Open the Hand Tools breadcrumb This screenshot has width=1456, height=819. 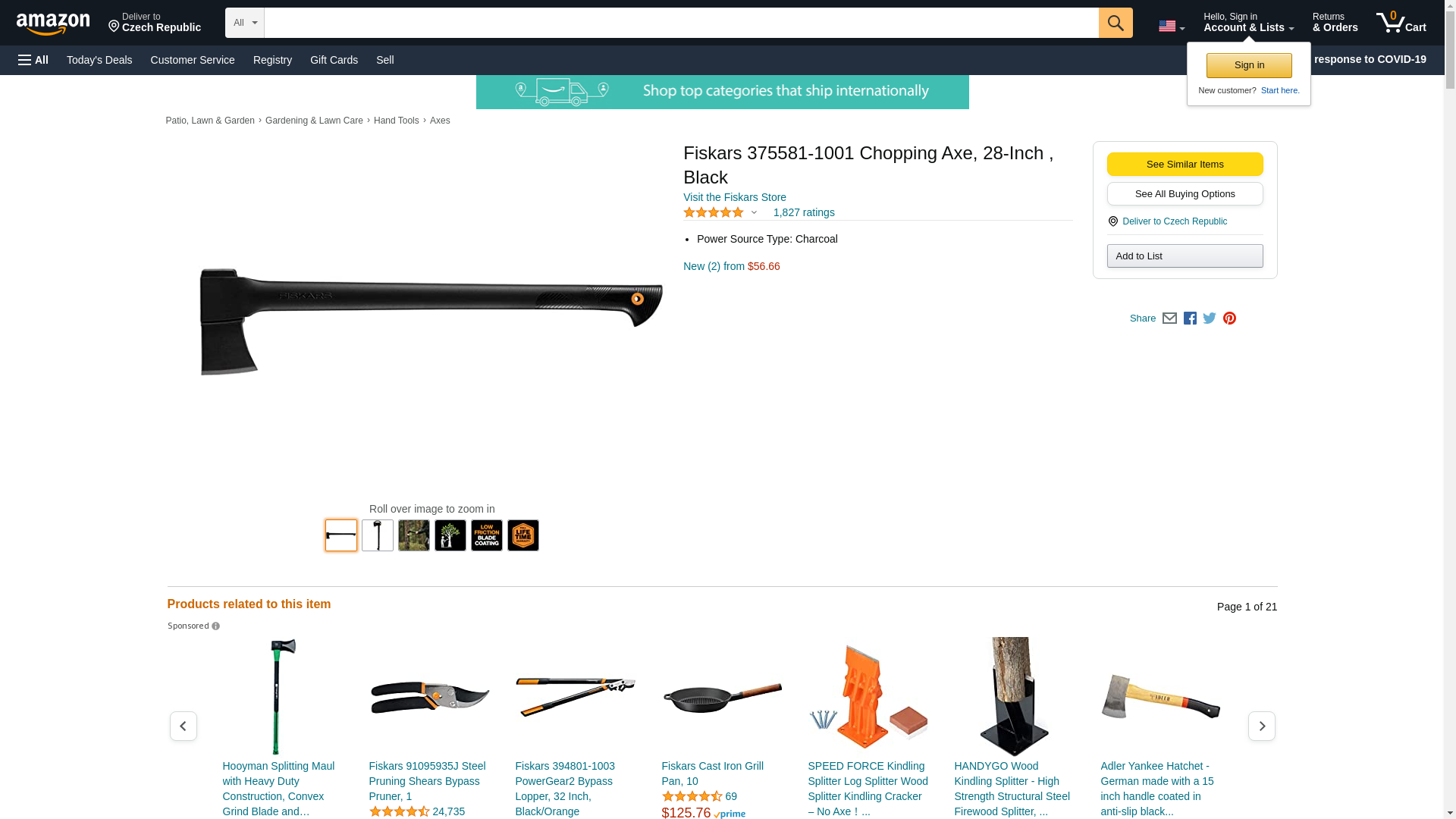click(396, 121)
